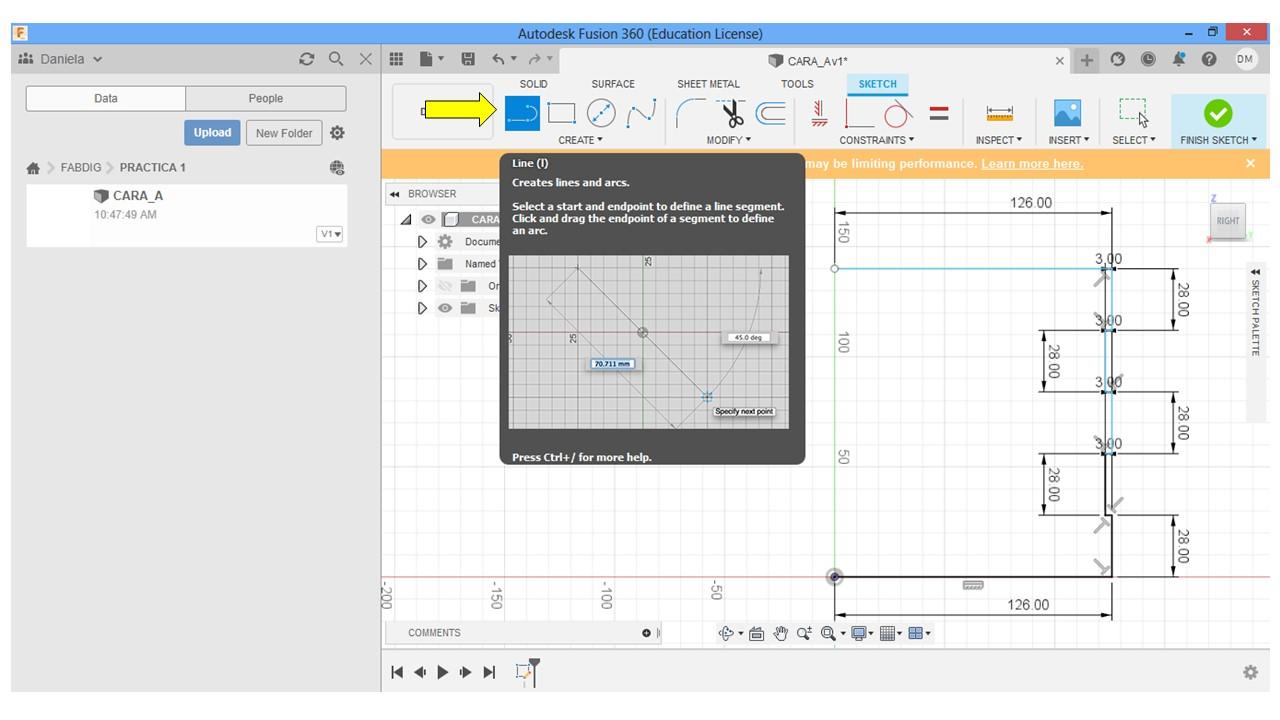
Task: Show the data panel grid icon
Action: pos(396,60)
